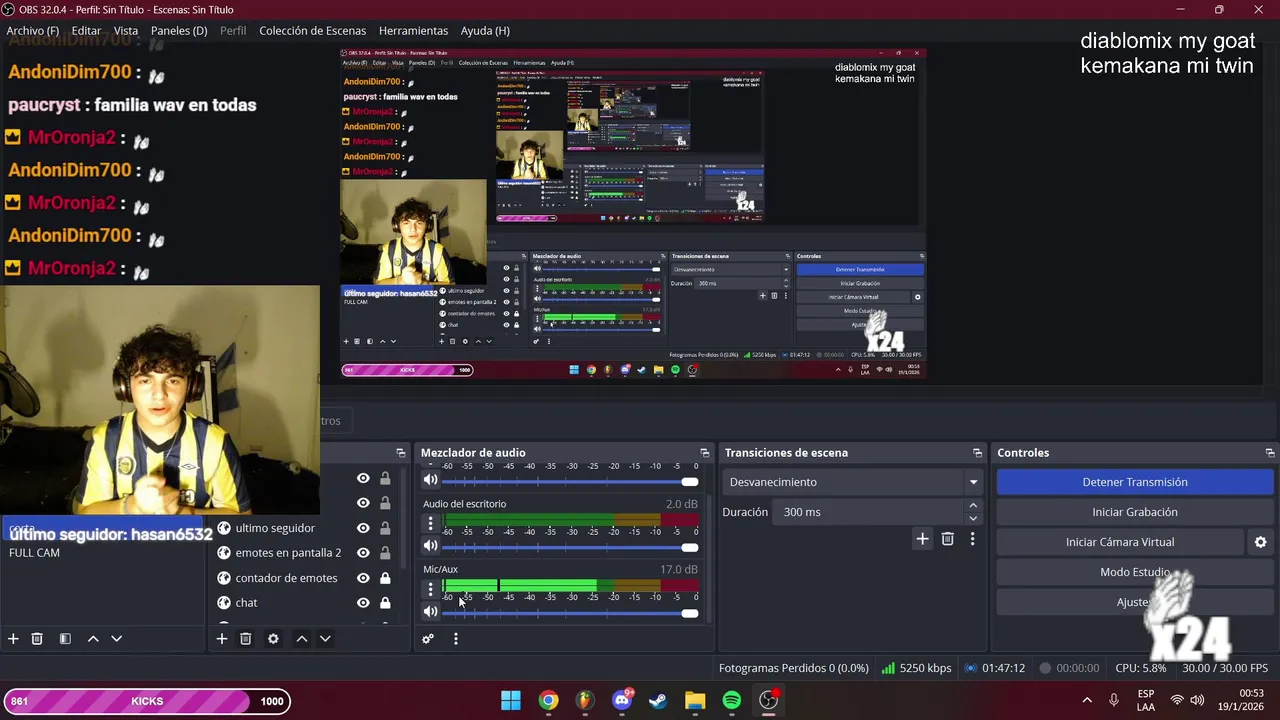
Task: Open audio mixer three-dot menu at bottom
Action: (455, 639)
